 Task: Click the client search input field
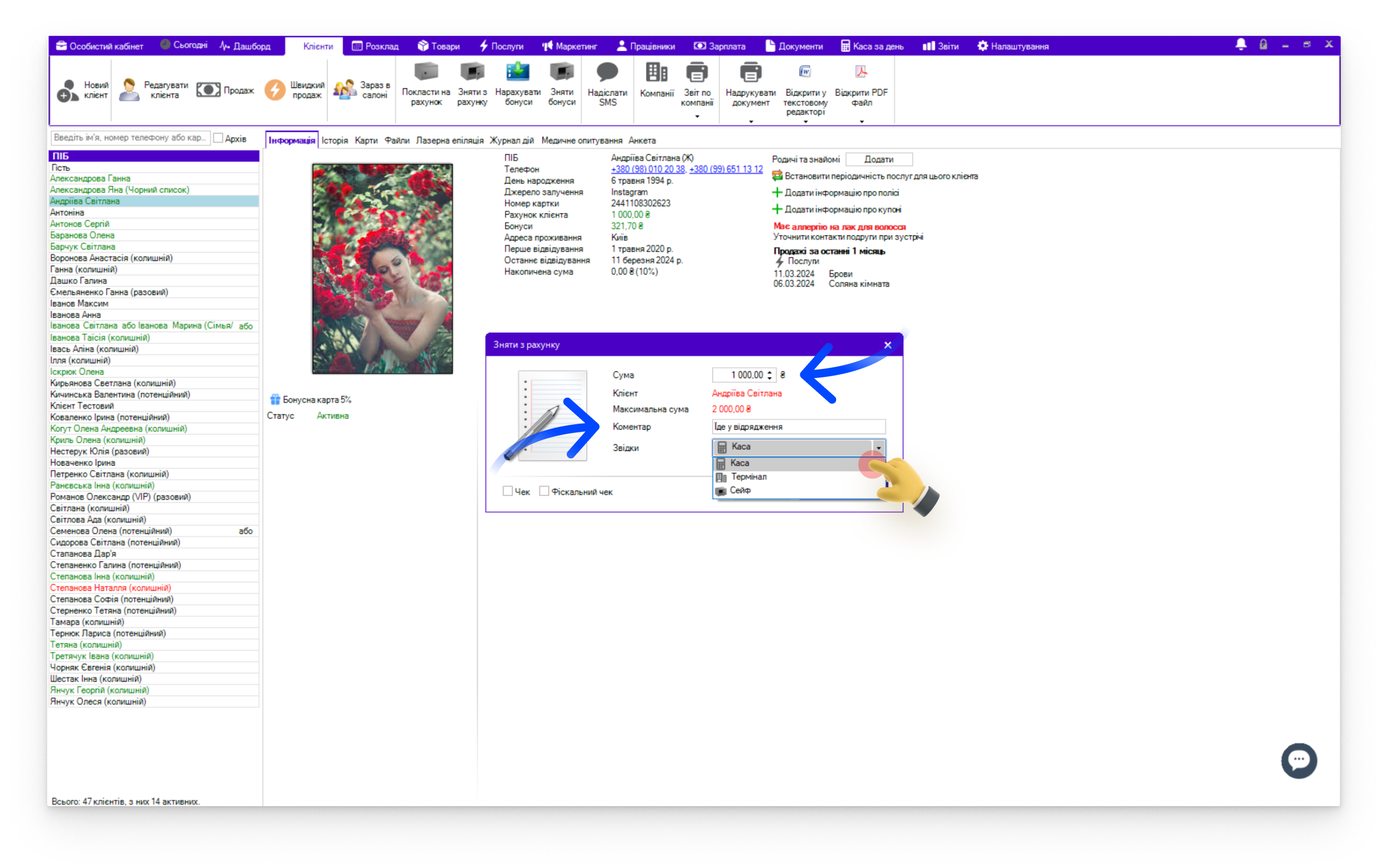click(x=130, y=138)
